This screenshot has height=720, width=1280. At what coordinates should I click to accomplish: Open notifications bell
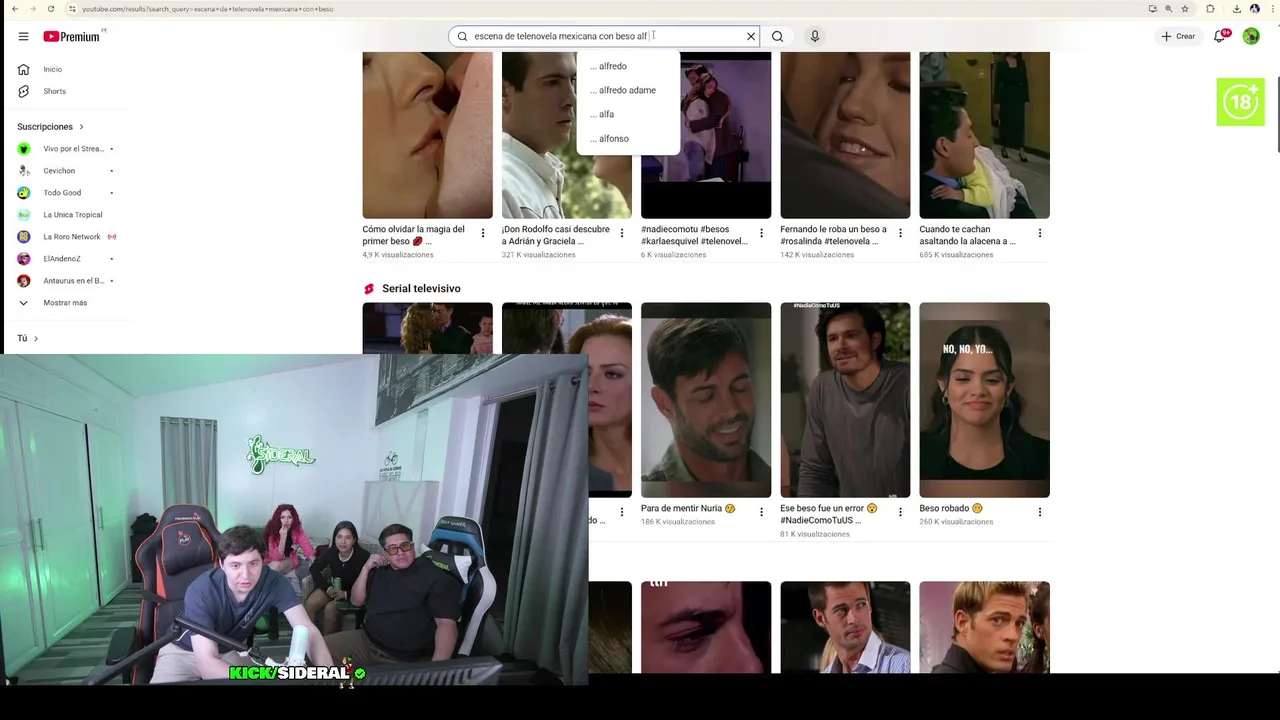(x=1220, y=36)
